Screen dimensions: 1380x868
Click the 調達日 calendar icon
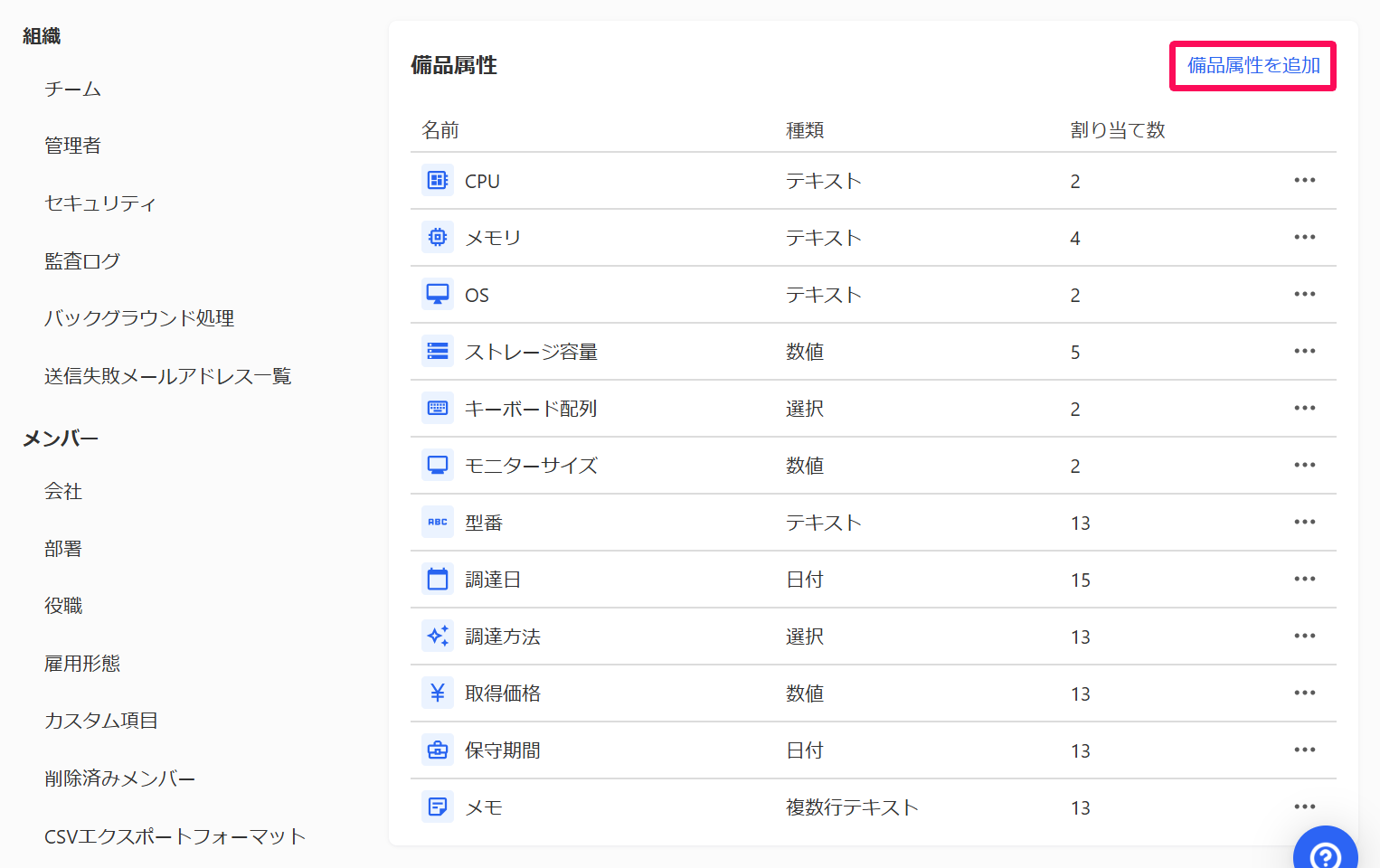pyautogui.click(x=438, y=580)
